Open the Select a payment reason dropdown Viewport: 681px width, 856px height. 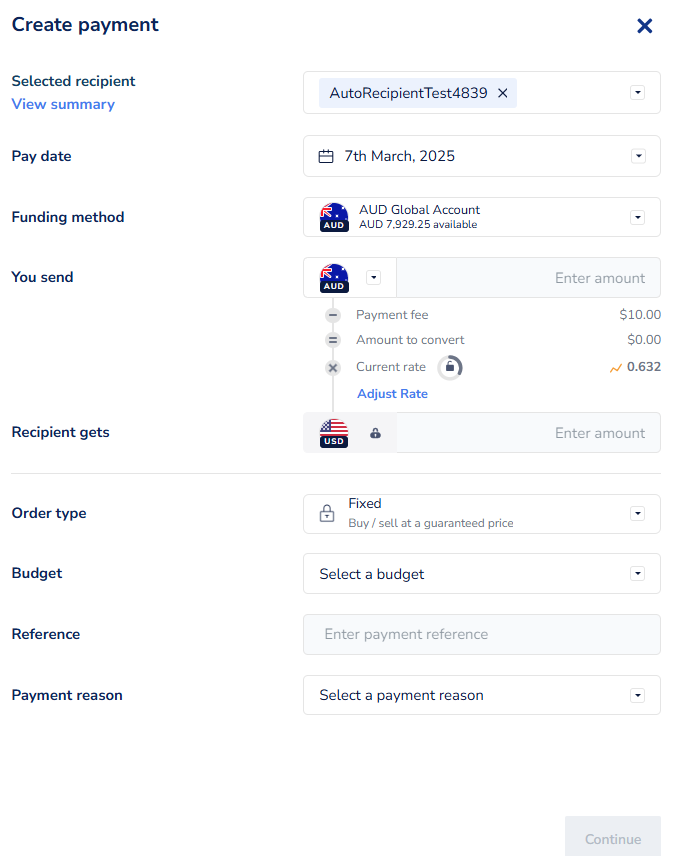(x=638, y=695)
